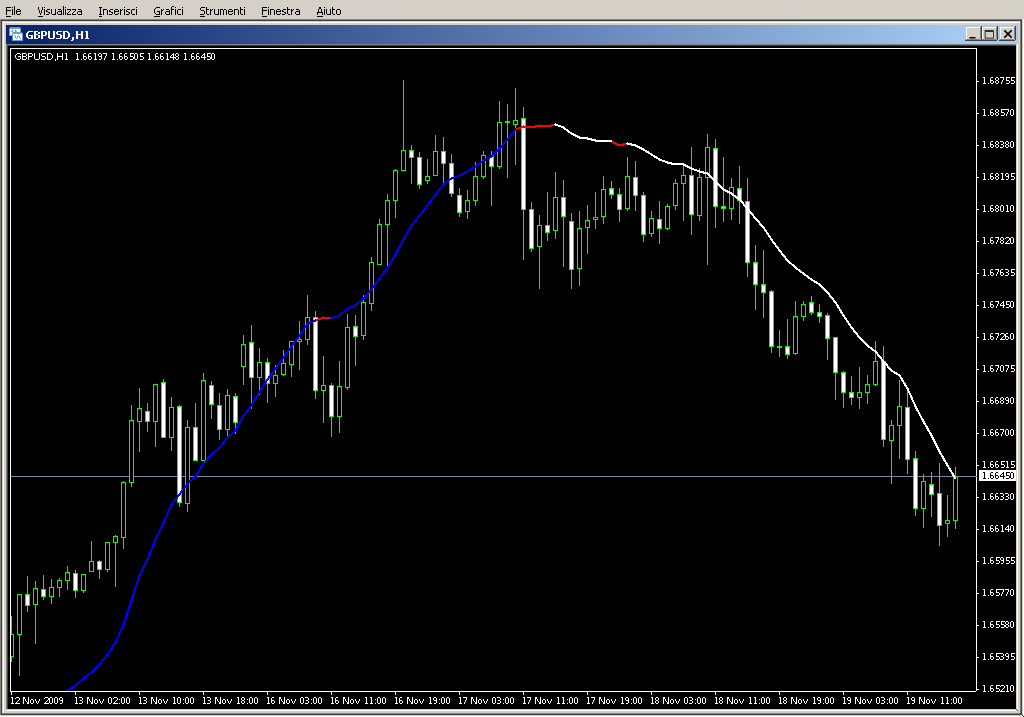Click price scale value 1.68755

point(999,81)
